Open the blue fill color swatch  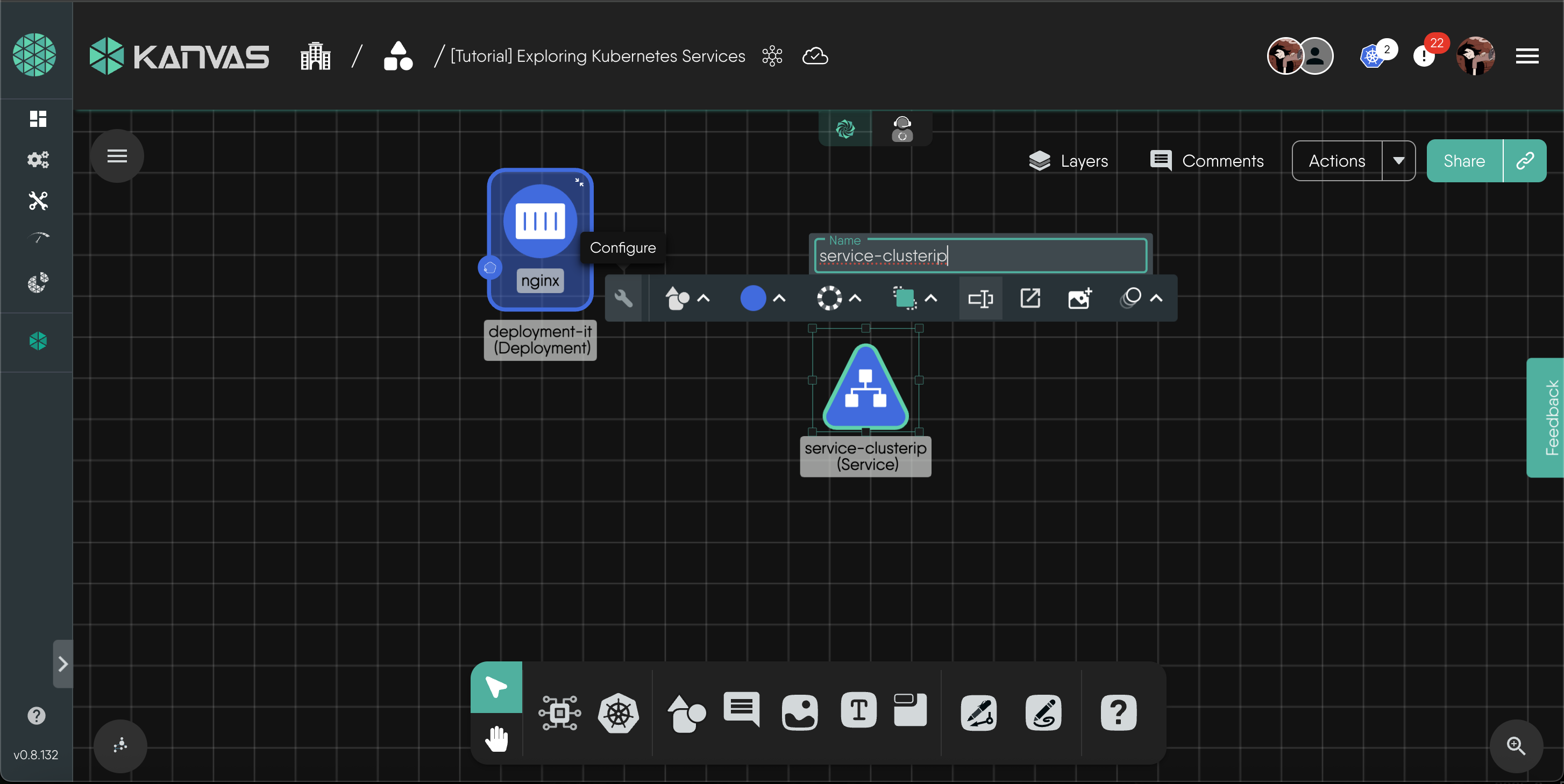(753, 298)
